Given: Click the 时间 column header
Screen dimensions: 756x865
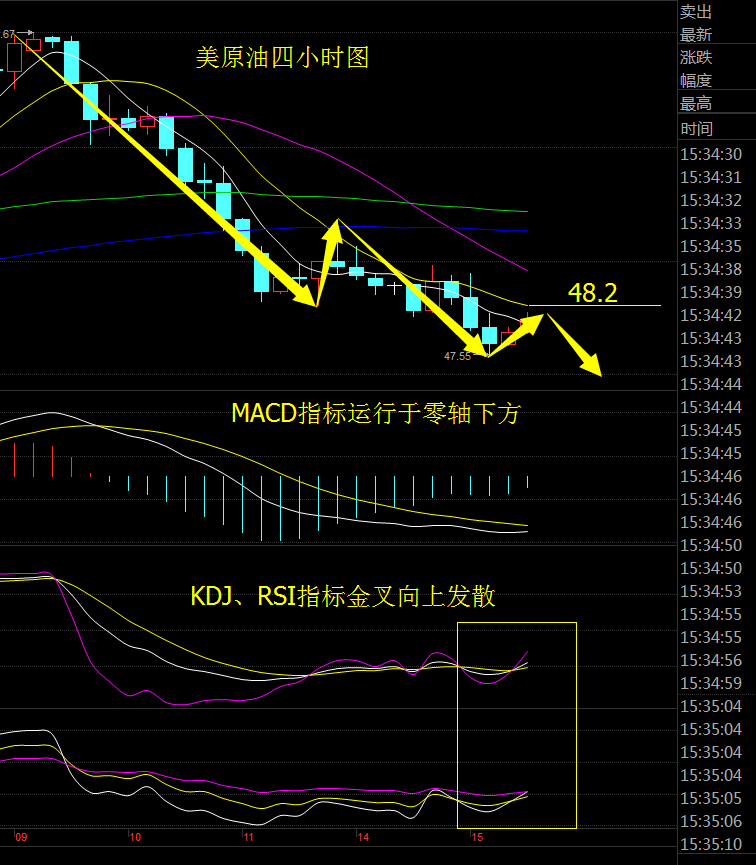Looking at the screenshot, I should [x=696, y=128].
